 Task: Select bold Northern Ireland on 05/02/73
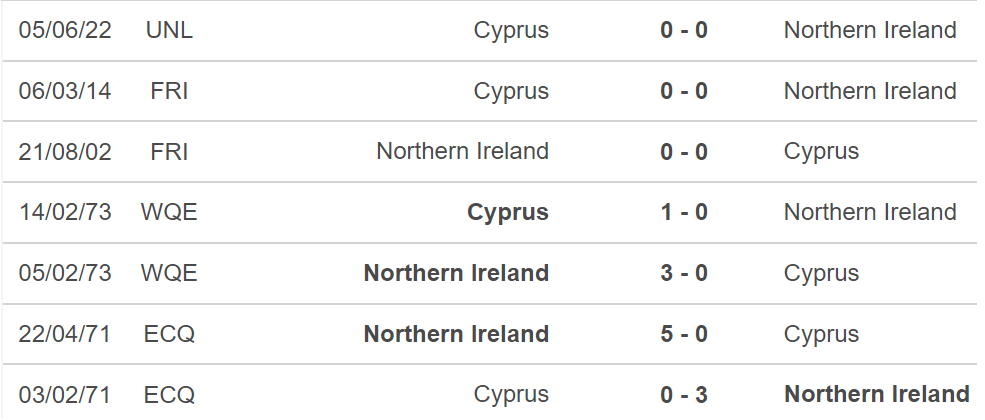pos(456,273)
